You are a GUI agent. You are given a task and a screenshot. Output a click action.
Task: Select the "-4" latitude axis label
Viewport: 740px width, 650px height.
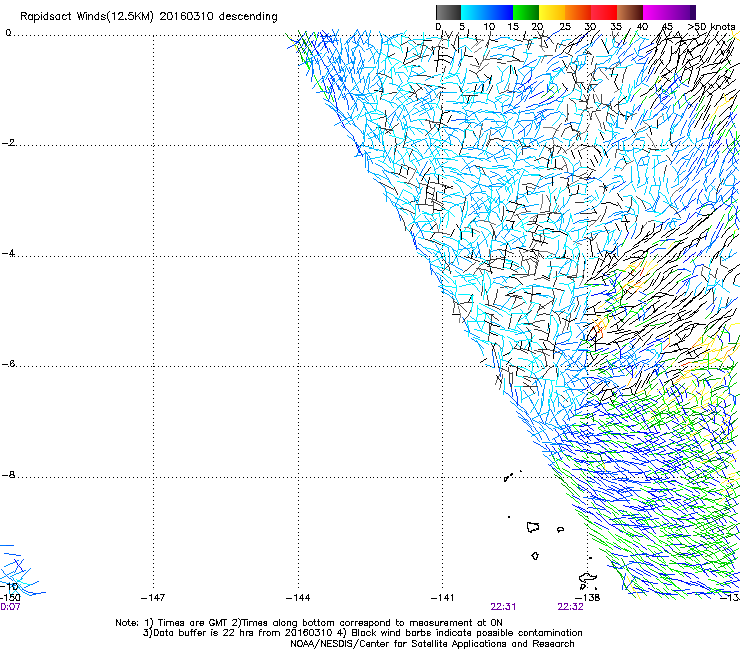8,253
